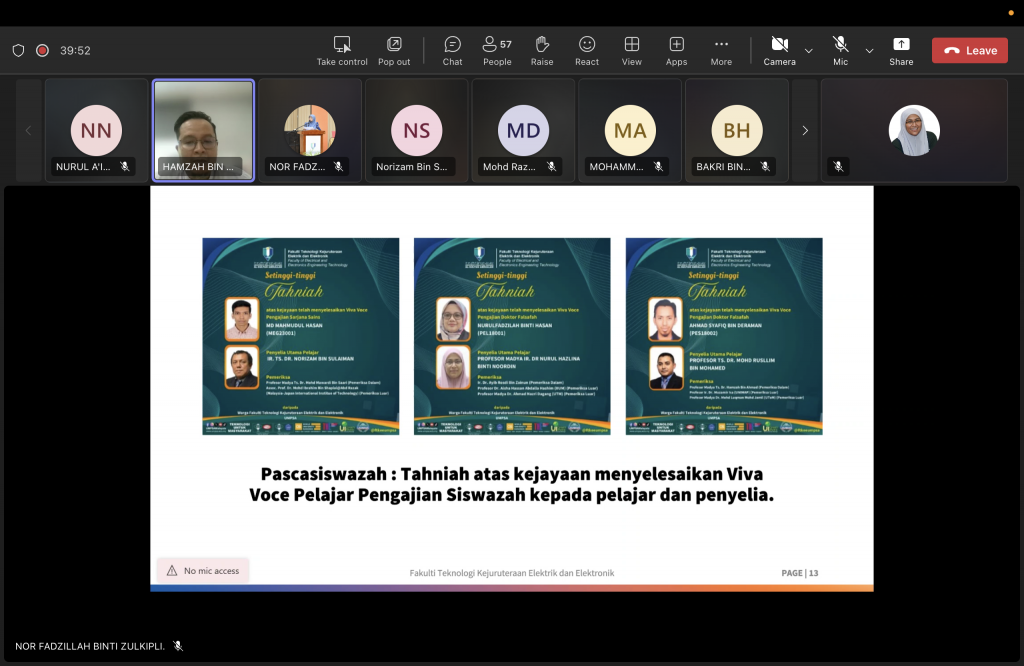The width and height of the screenshot is (1024, 666).
Task: Click the NS avatar circle
Action: pyautogui.click(x=417, y=130)
